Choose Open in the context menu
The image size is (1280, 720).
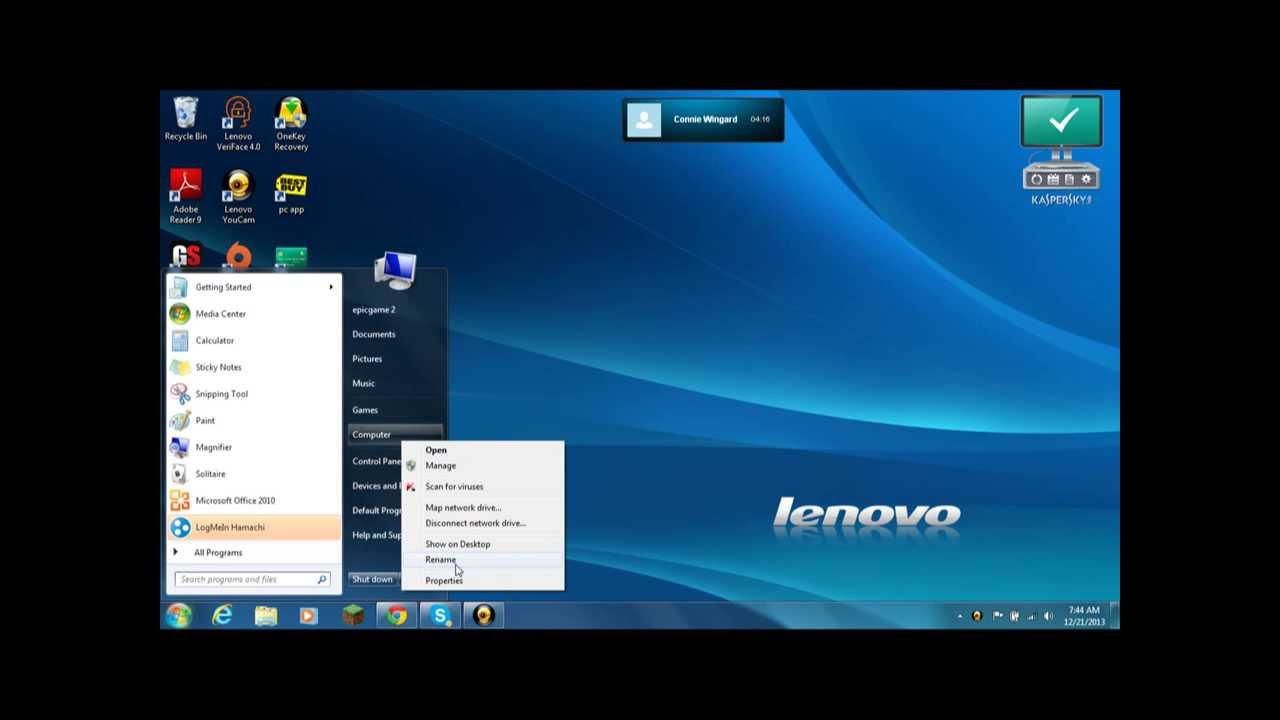(x=483, y=450)
